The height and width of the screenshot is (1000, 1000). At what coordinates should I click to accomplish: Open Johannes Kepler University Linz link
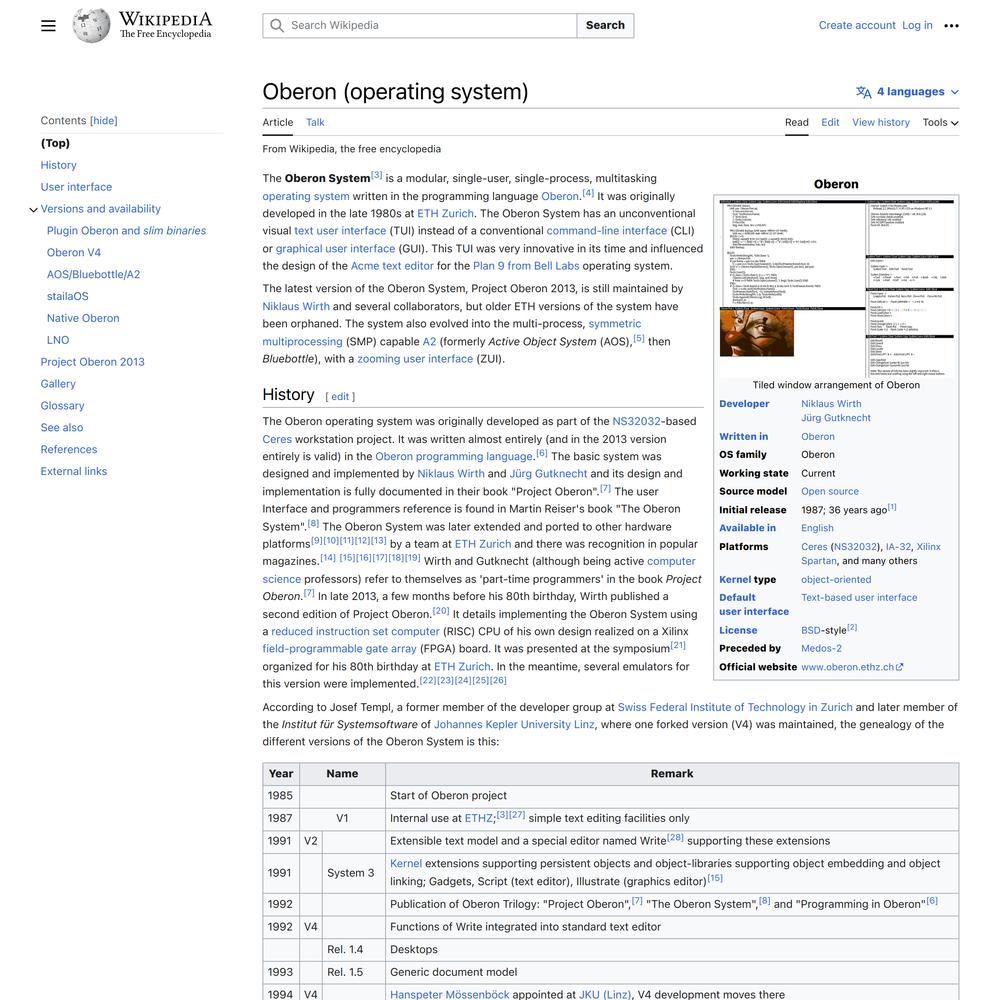514,724
